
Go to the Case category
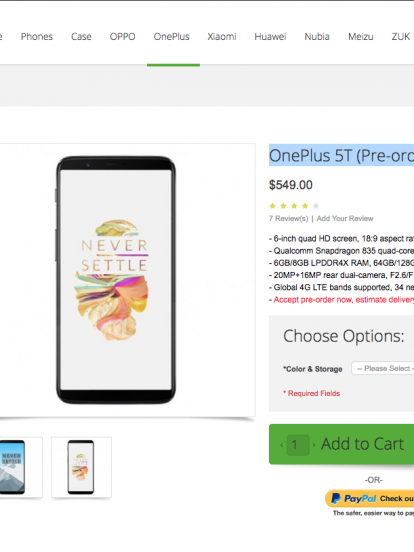81,37
